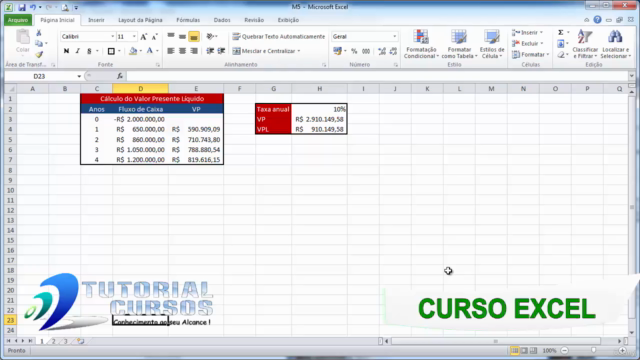
Task: Expand the Inserir cells dropdown
Action: pyautogui.click(x=541, y=33)
